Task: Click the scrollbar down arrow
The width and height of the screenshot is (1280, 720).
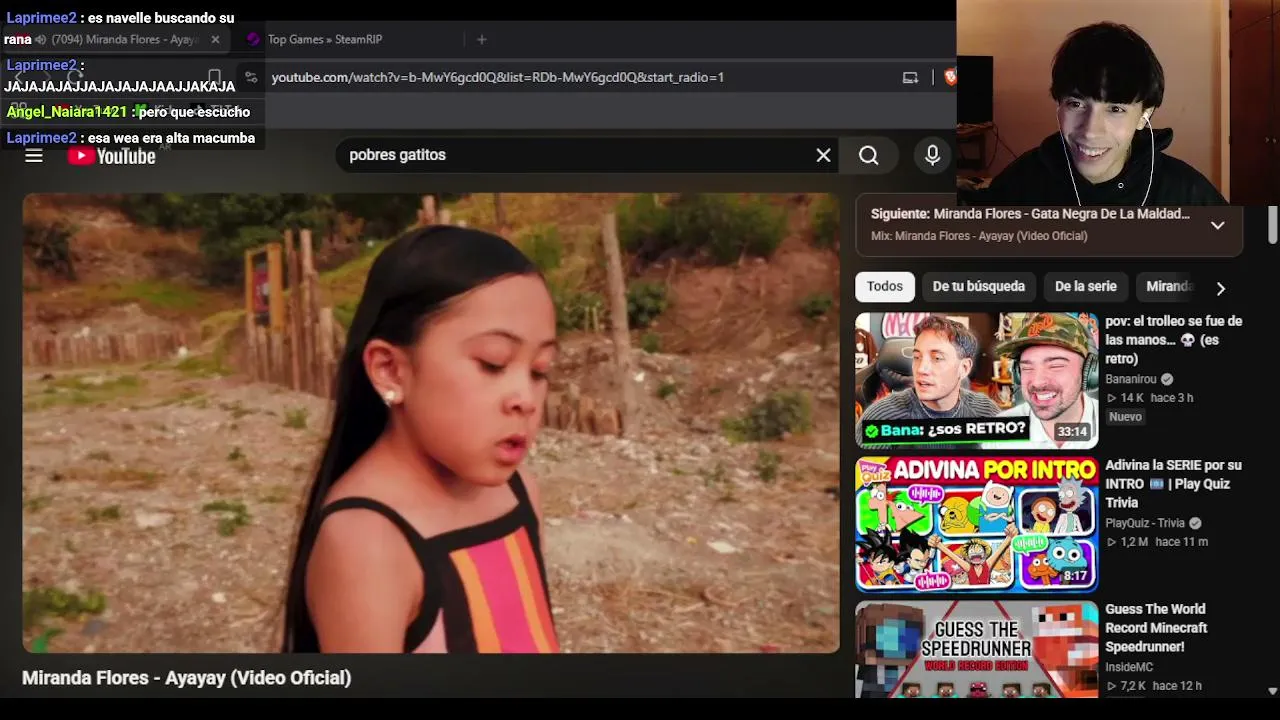Action: click(x=1272, y=690)
